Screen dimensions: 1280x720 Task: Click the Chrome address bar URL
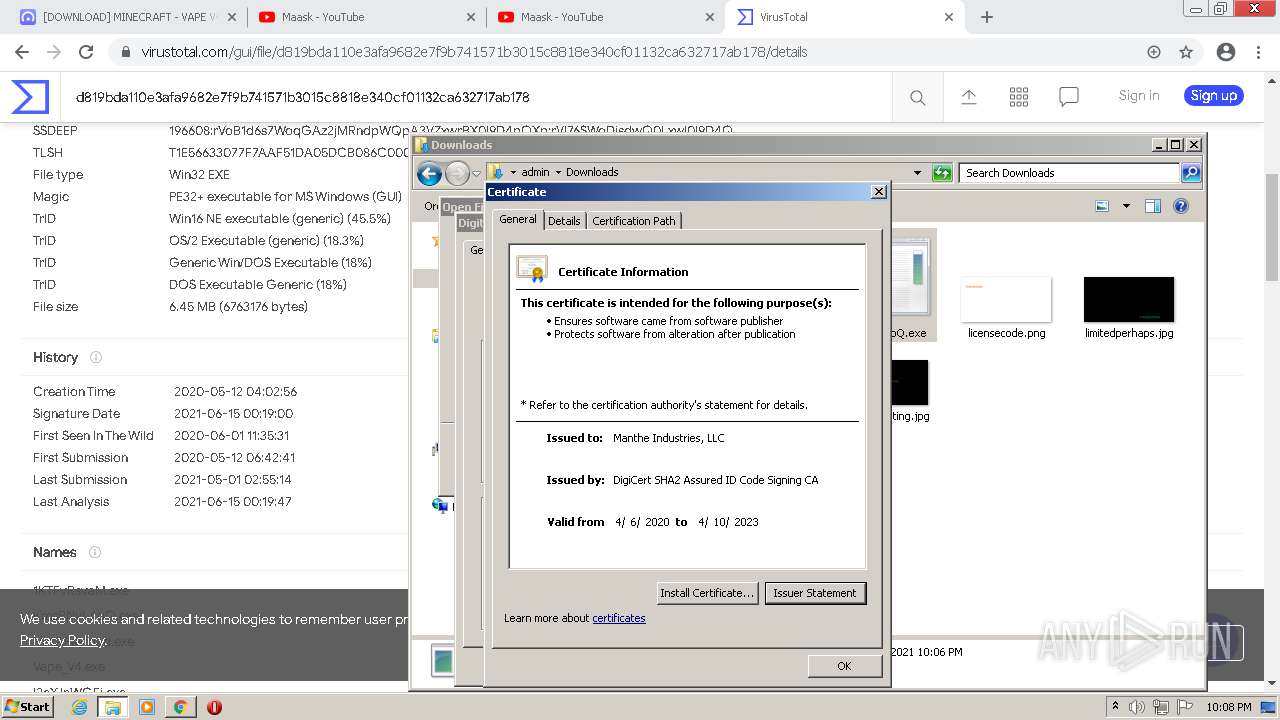474,52
